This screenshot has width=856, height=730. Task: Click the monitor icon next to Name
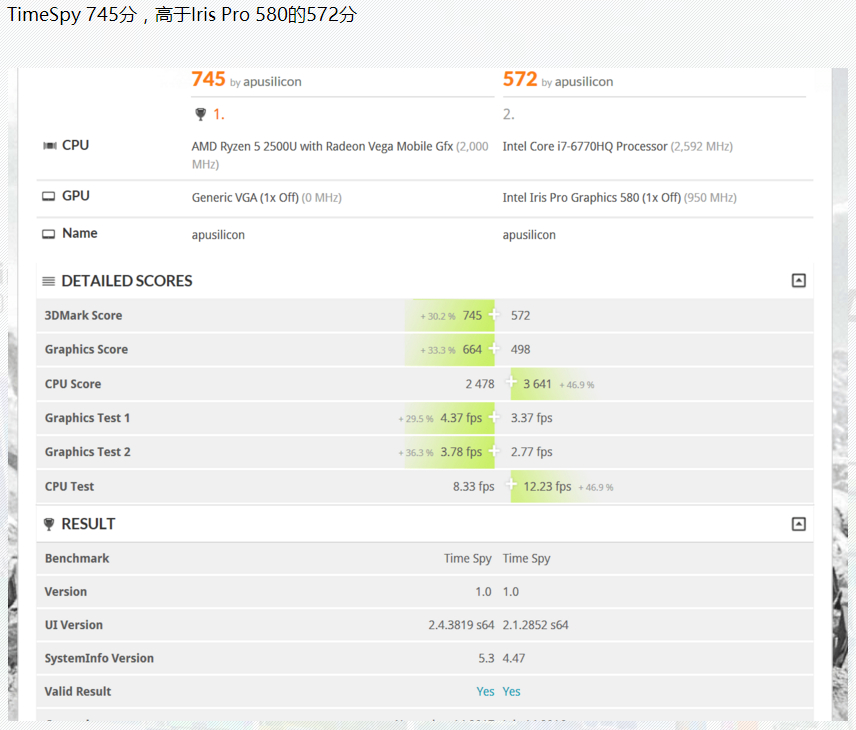click(49, 234)
